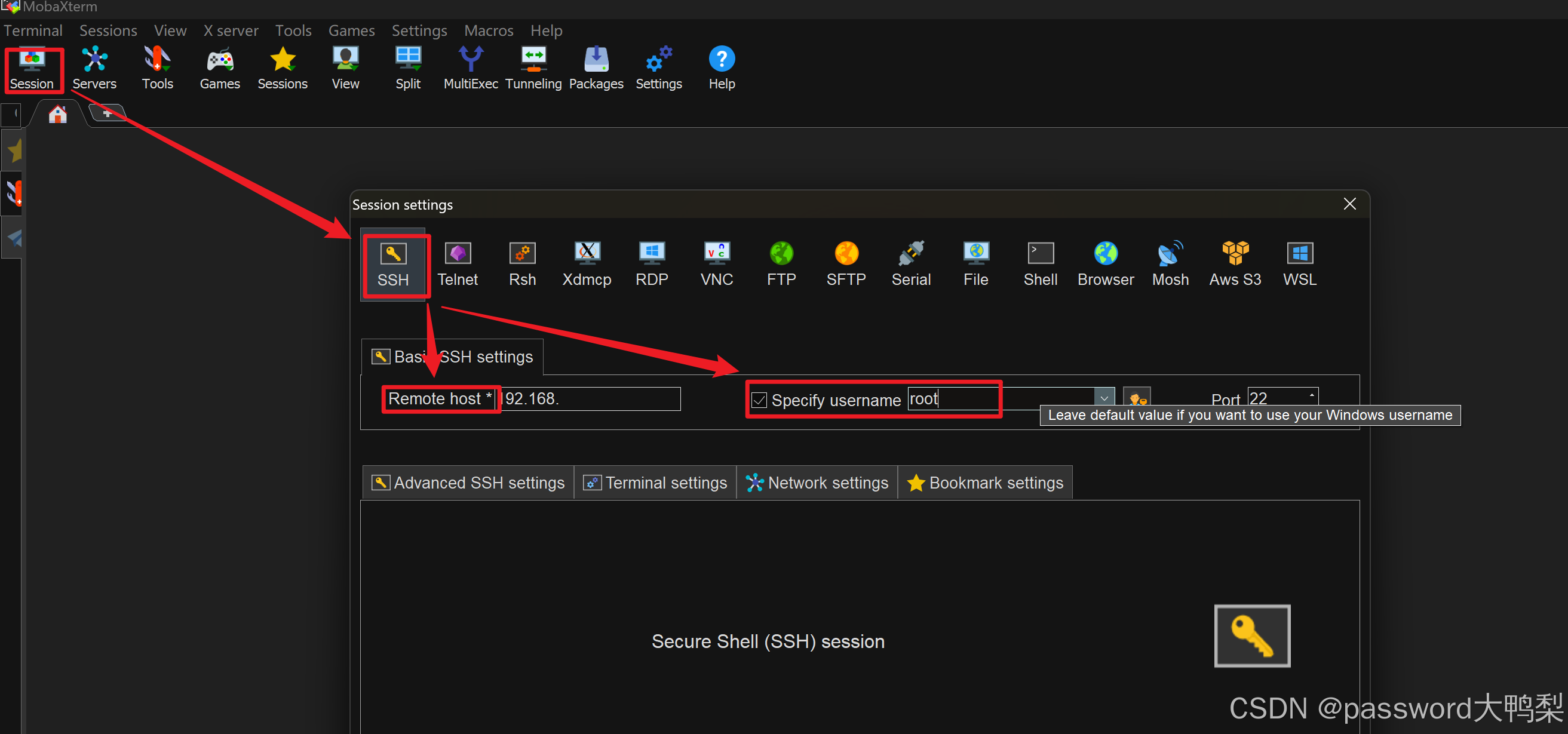Click the user credentials manager button

pyautogui.click(x=1137, y=397)
